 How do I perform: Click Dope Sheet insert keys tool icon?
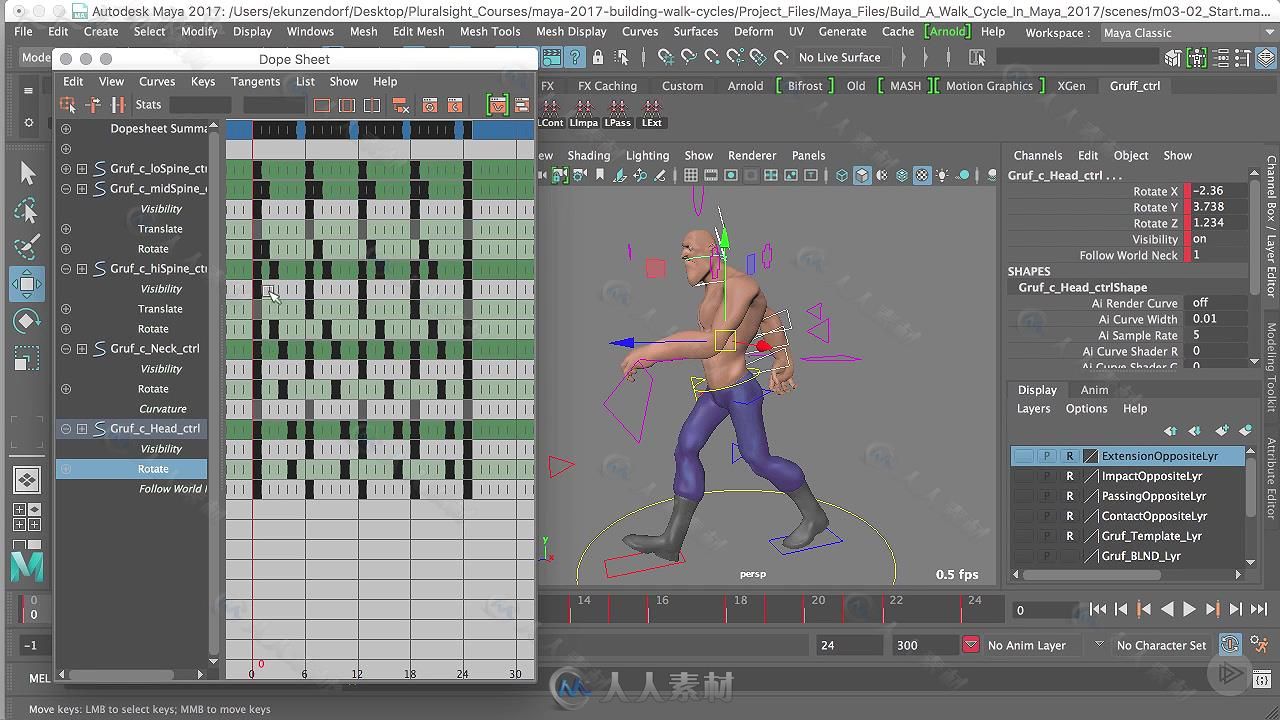click(x=118, y=104)
